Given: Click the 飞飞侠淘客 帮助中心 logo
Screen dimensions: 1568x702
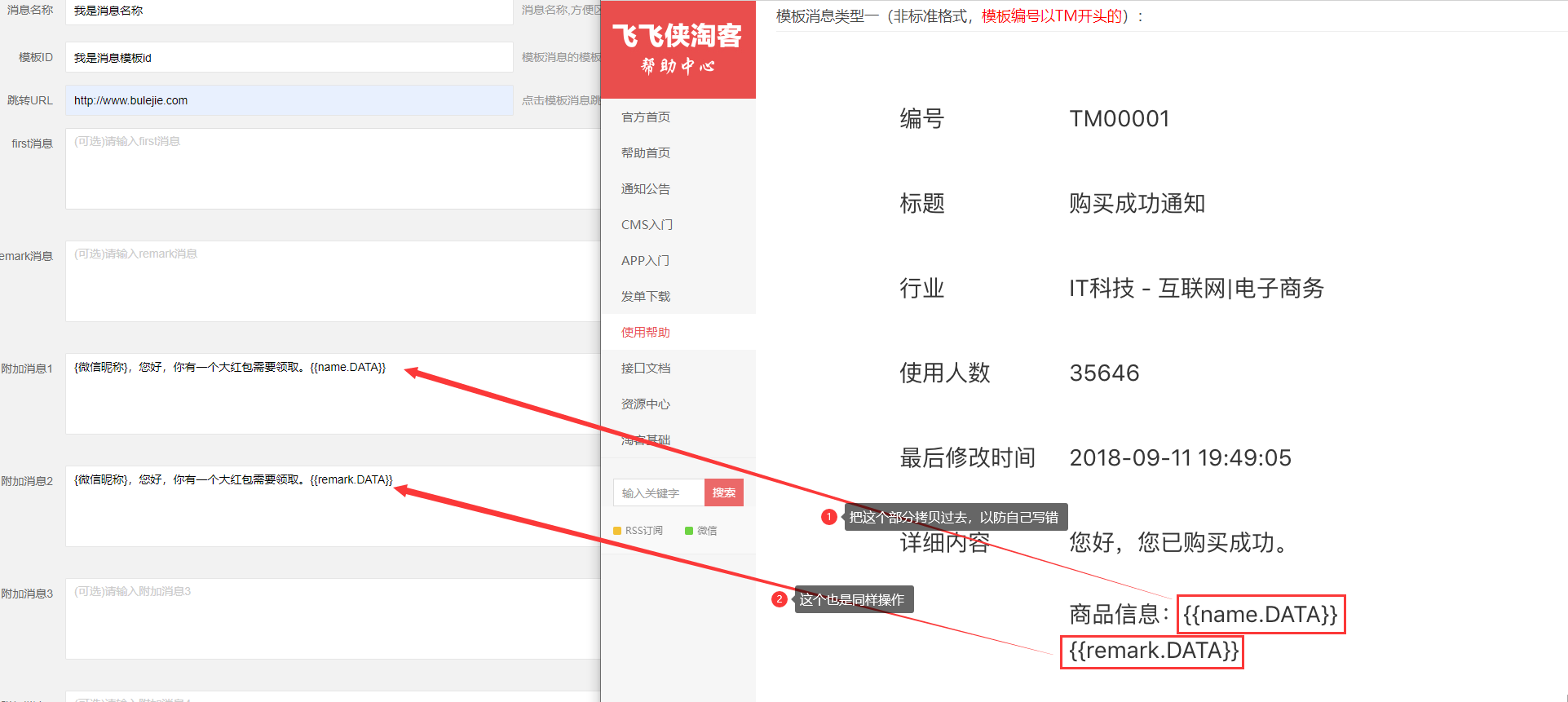Looking at the screenshot, I should pyautogui.click(x=678, y=48).
